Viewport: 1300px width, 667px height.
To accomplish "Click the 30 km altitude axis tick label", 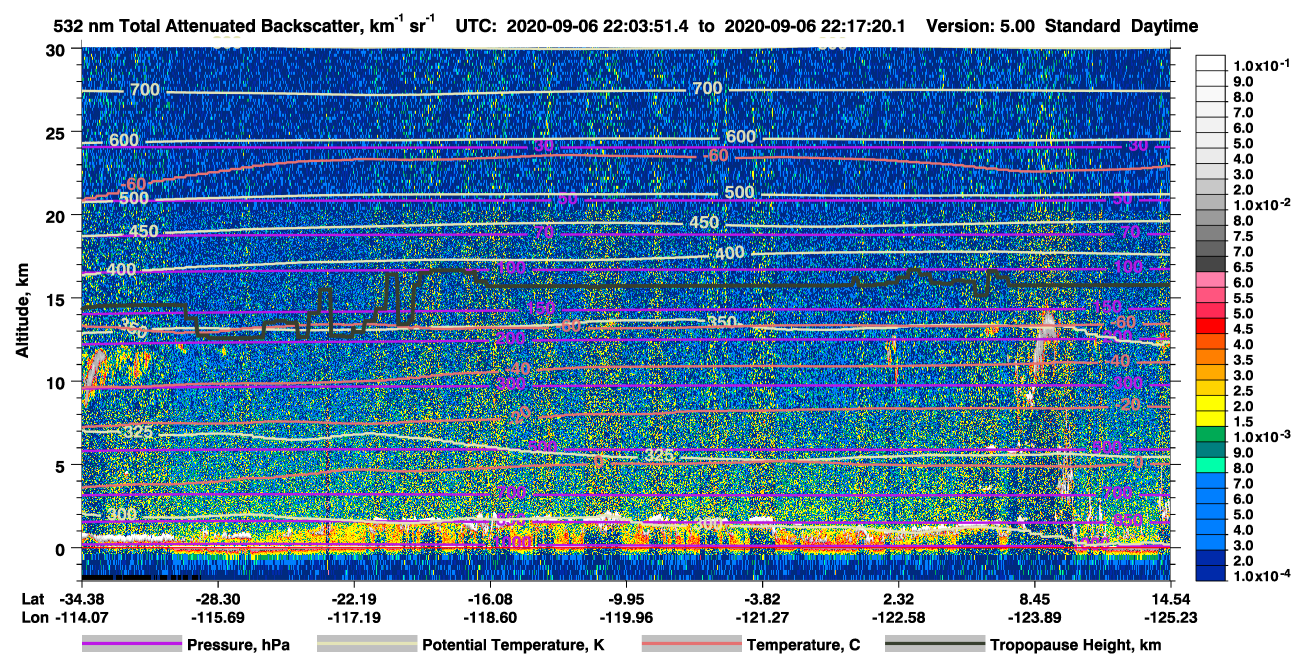I will click(56, 50).
